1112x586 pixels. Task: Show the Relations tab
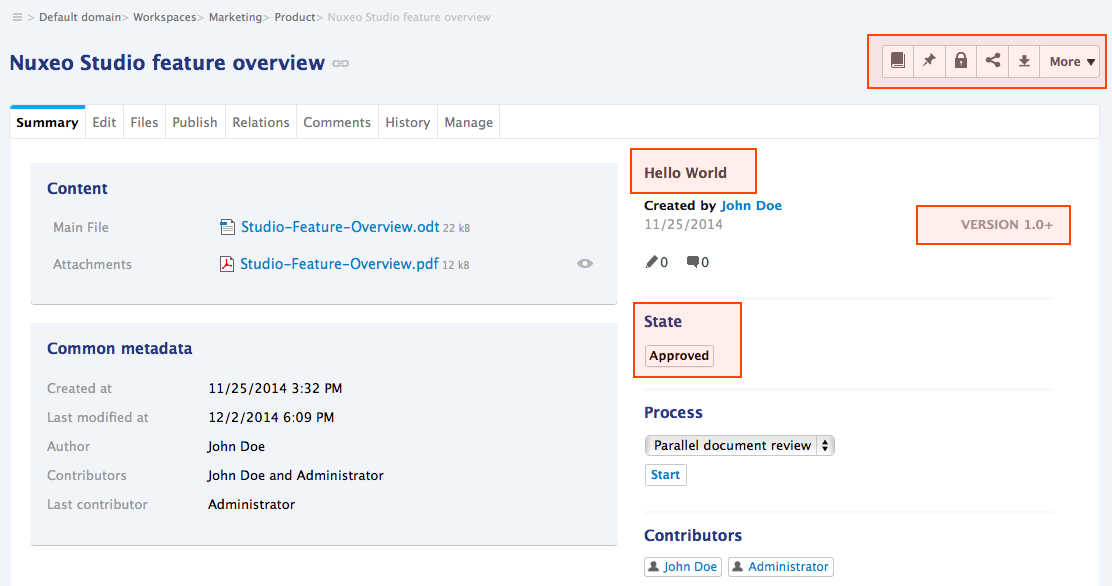coord(261,122)
